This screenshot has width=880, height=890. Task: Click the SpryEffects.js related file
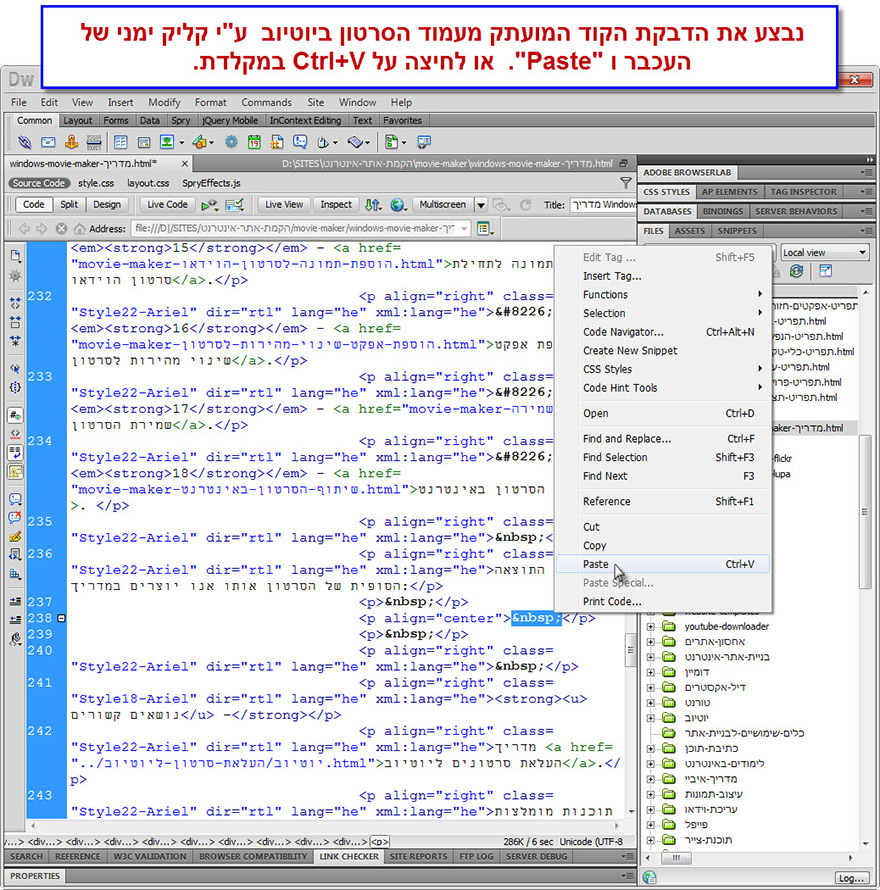pyautogui.click(x=211, y=183)
